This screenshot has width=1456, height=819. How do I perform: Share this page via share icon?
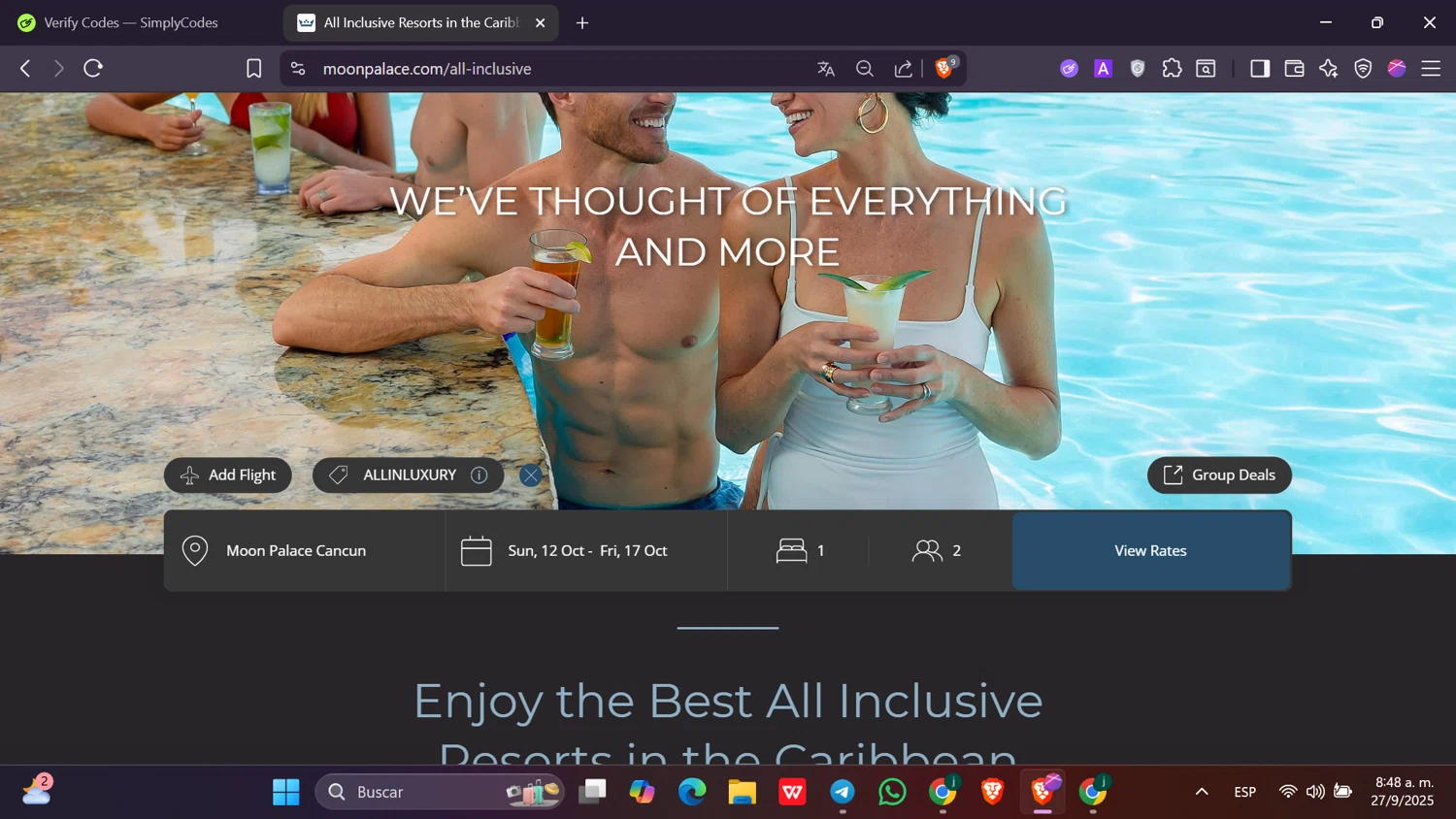[904, 68]
